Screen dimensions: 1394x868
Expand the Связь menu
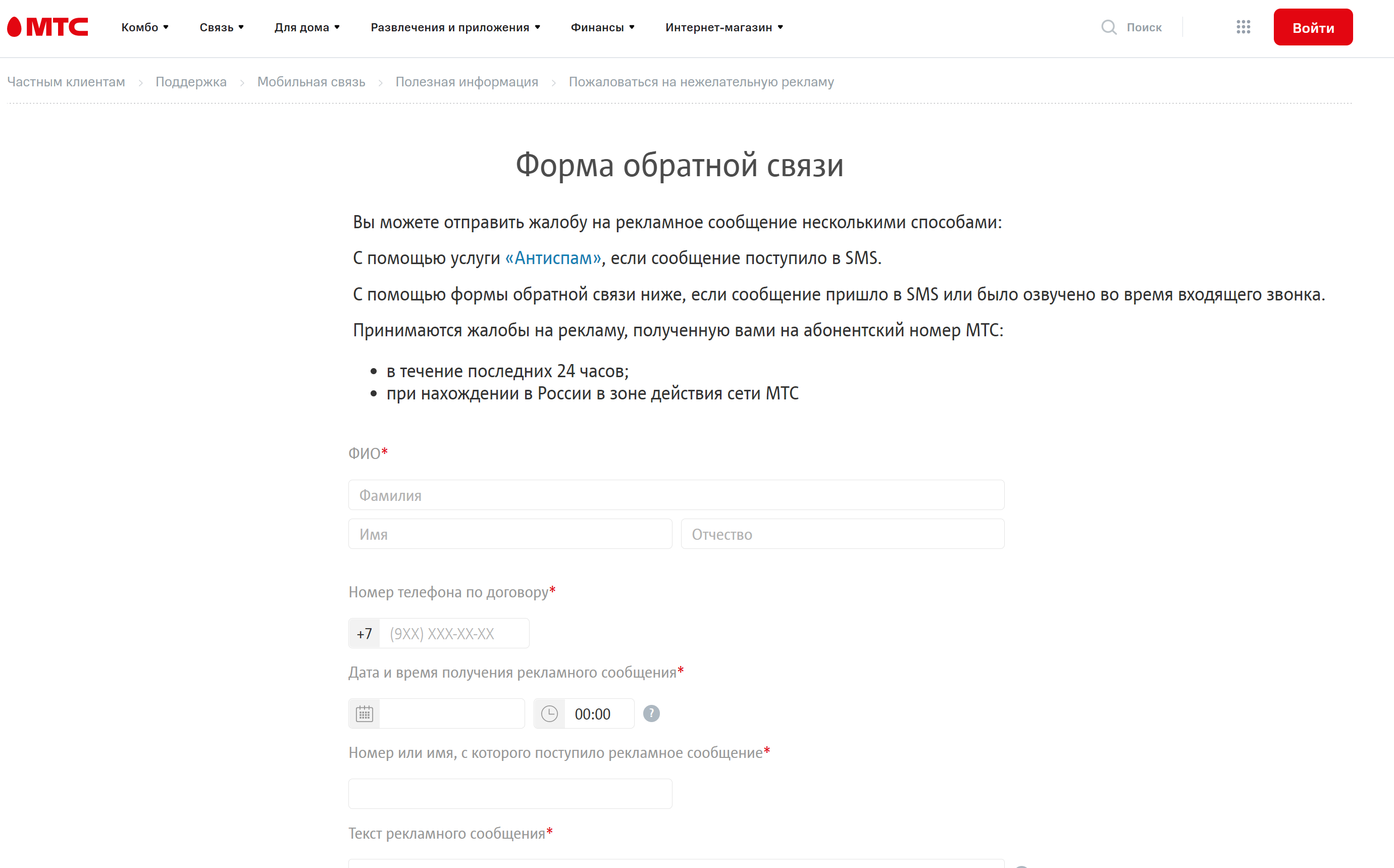[x=222, y=27]
